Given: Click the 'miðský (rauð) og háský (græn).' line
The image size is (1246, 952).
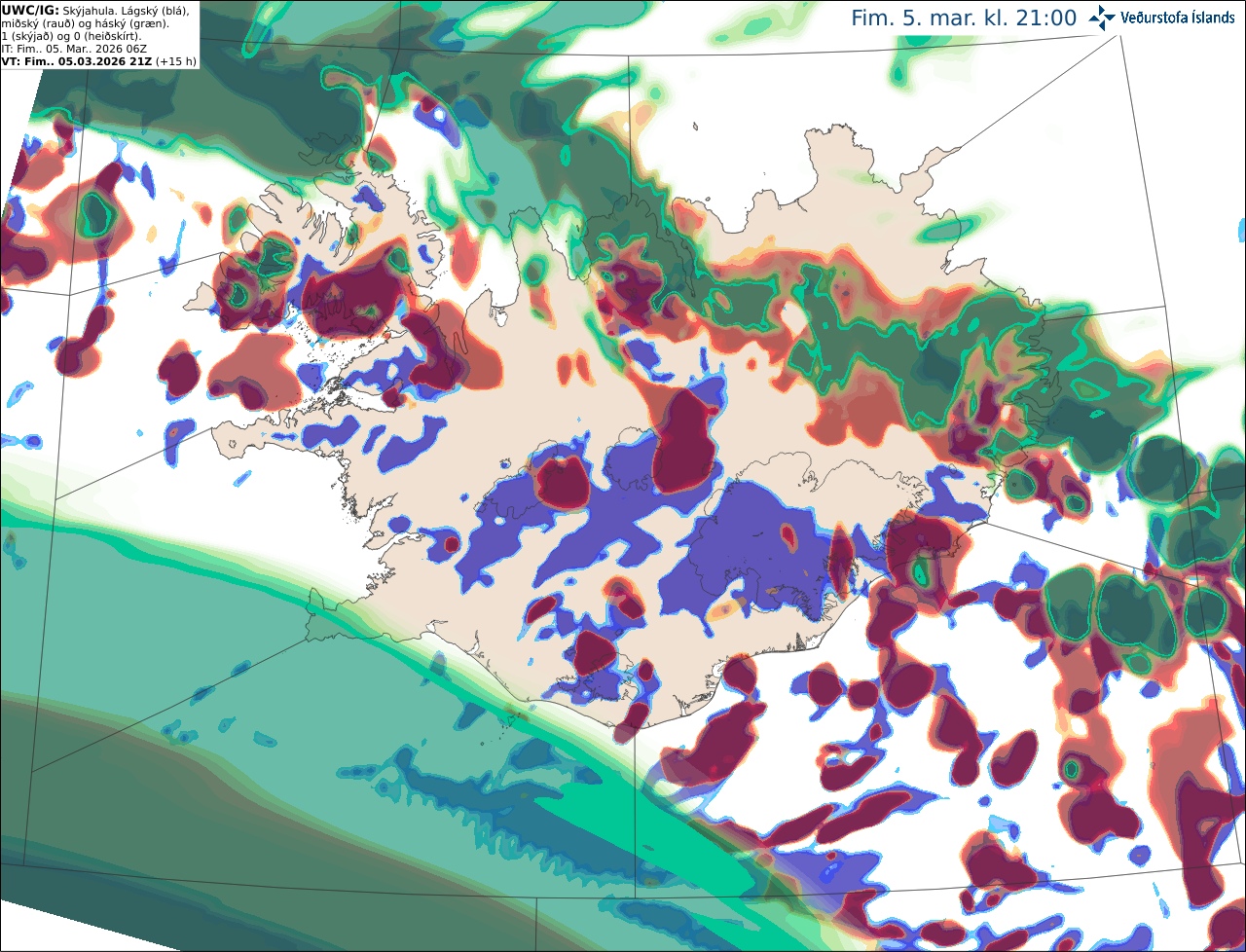Looking at the screenshot, I should (84, 22).
